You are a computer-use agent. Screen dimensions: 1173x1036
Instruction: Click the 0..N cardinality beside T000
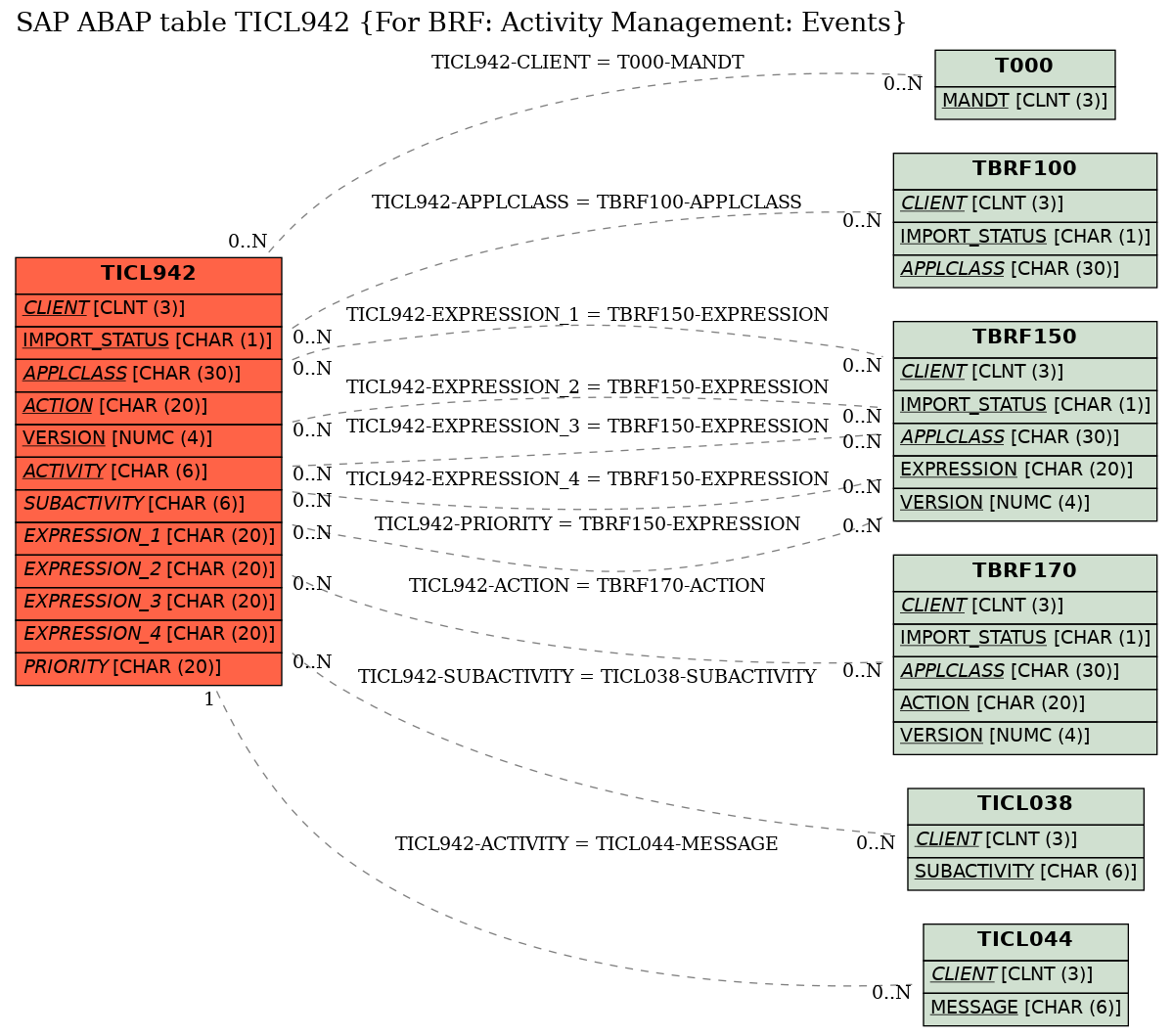903,84
